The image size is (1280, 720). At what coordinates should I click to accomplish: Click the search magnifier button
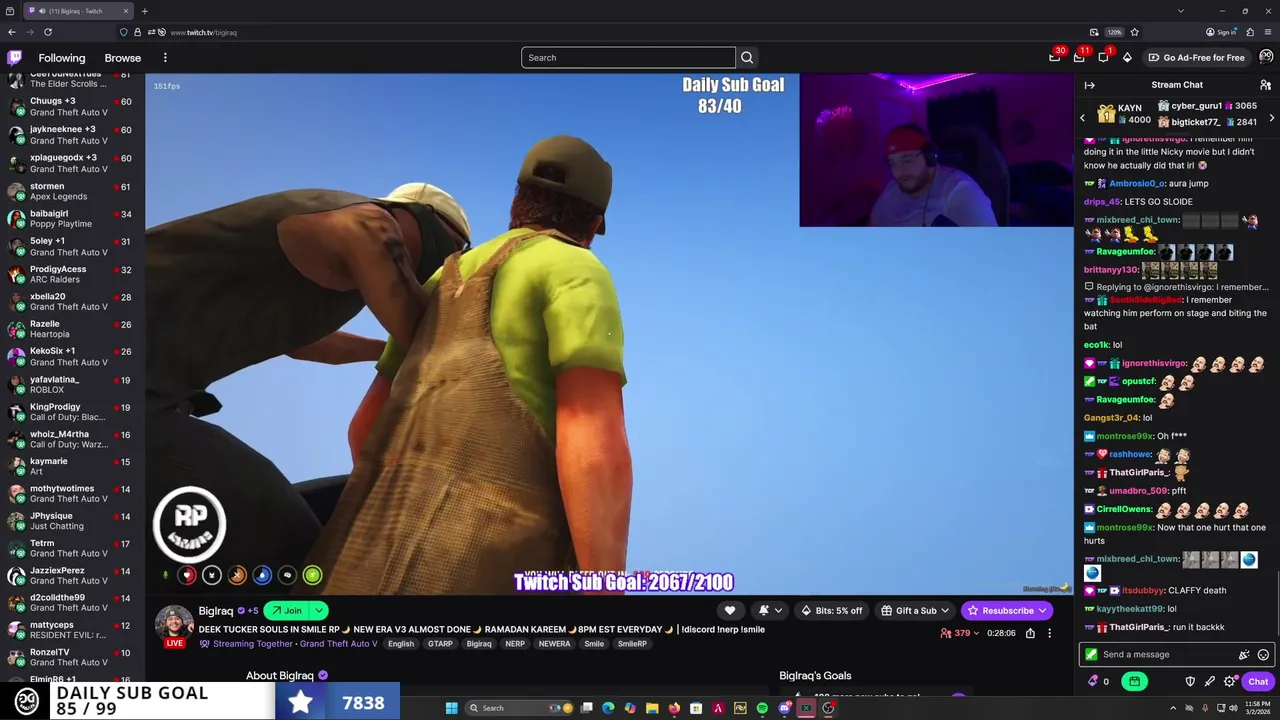click(747, 57)
